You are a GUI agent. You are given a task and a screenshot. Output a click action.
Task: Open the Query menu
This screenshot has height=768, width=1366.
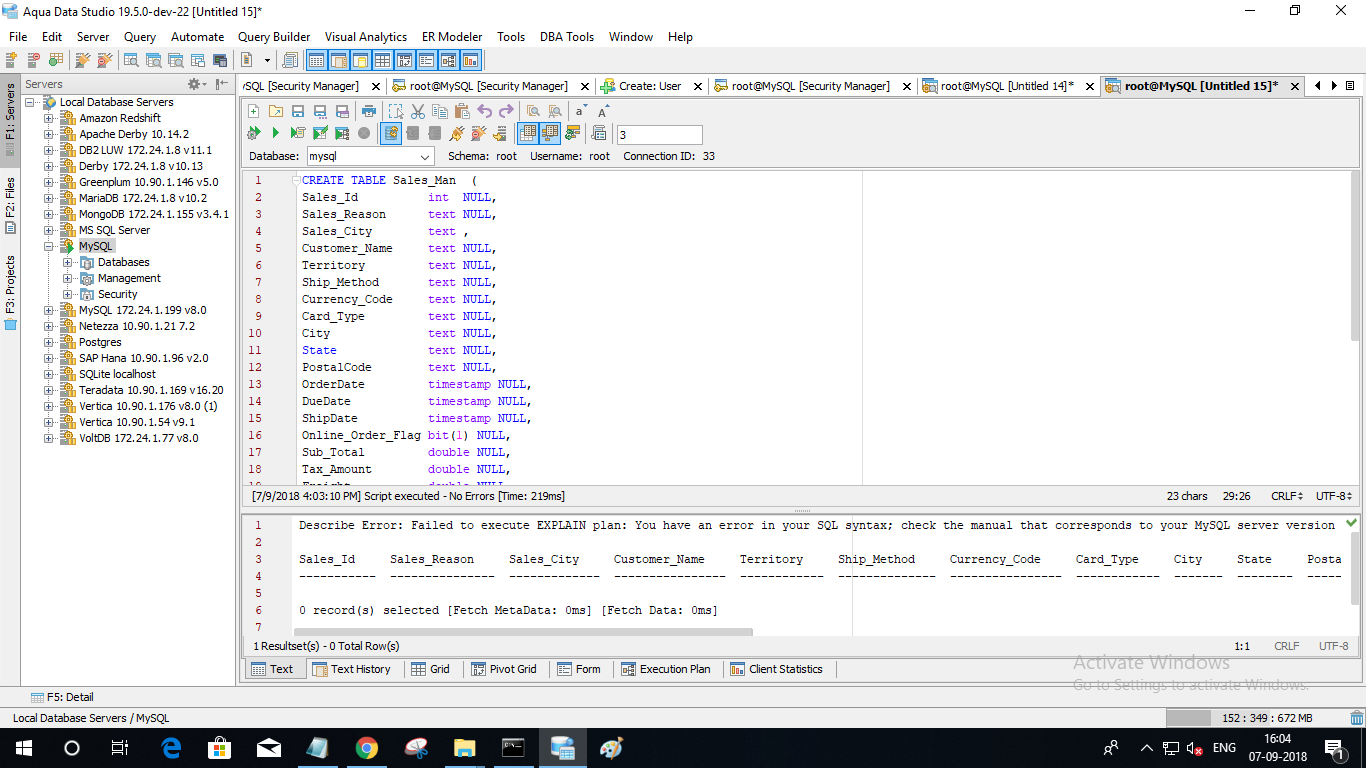tap(140, 37)
